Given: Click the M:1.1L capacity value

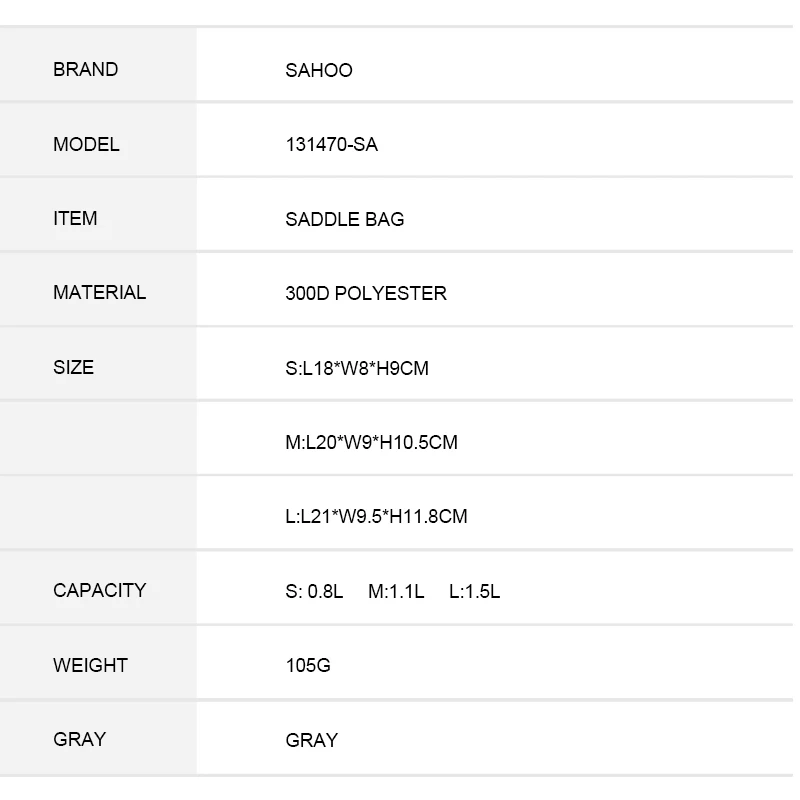Looking at the screenshot, I should (396, 592).
